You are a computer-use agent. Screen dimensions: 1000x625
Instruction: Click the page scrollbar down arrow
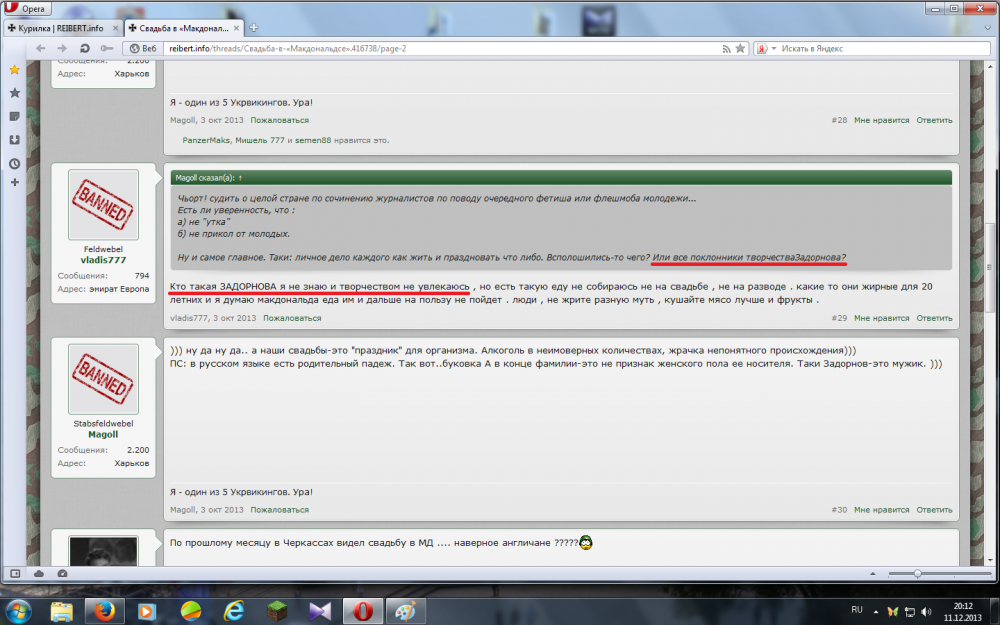(x=990, y=560)
